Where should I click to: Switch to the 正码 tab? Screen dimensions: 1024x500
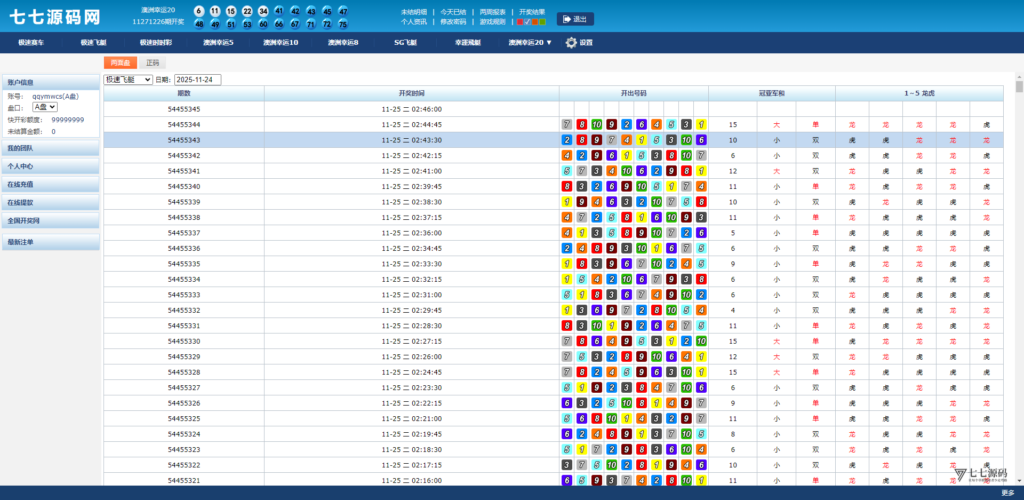point(153,62)
